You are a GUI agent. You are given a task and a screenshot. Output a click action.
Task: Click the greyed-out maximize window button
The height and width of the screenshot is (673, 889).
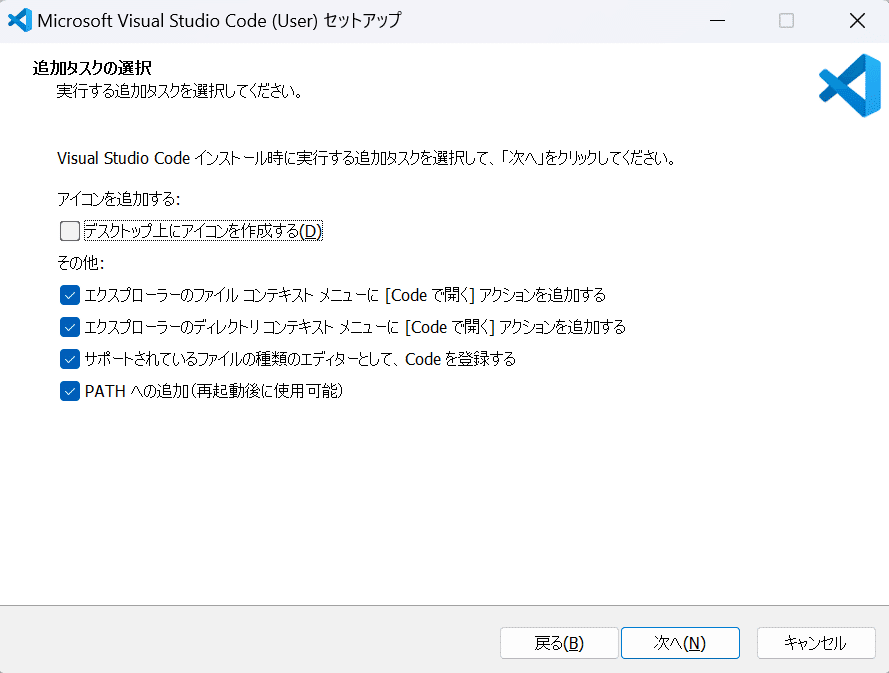click(x=787, y=20)
